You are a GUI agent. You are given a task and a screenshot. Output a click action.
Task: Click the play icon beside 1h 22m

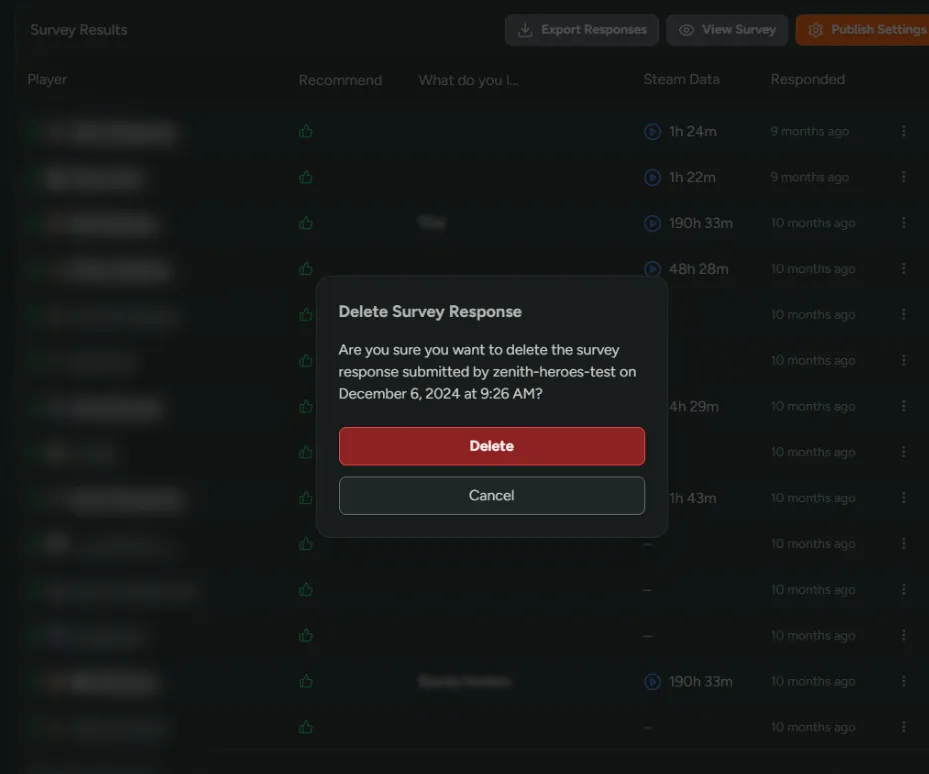(x=653, y=177)
